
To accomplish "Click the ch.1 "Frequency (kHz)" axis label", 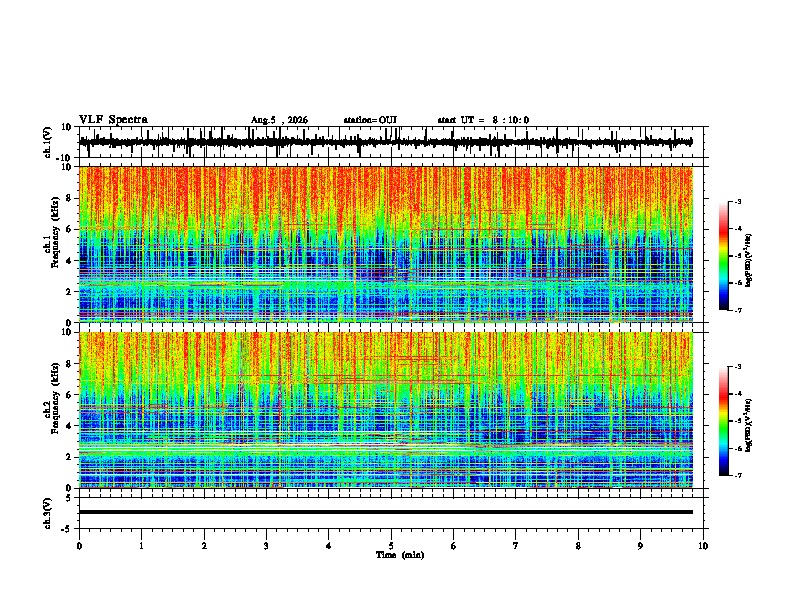I will (55, 232).
